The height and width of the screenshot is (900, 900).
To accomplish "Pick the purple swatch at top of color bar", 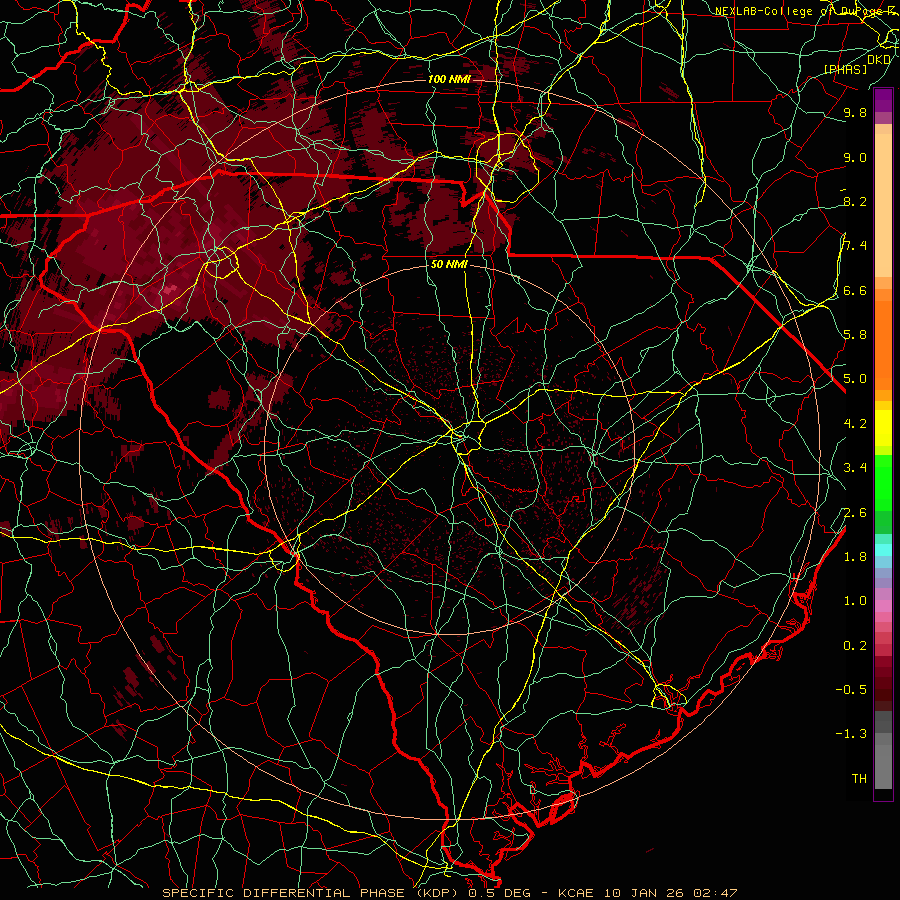I will (883, 100).
